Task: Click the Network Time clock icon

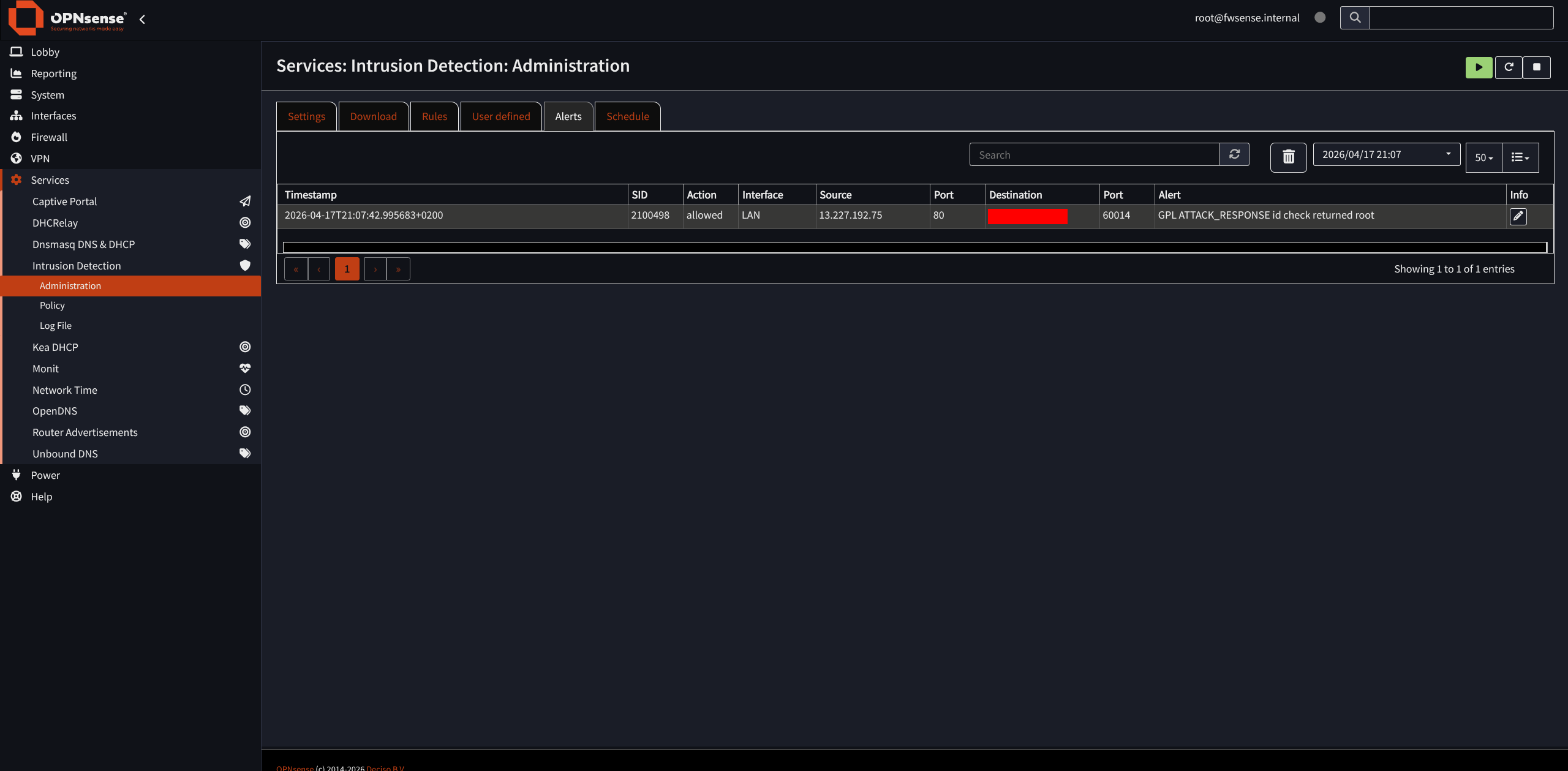Action: point(245,390)
